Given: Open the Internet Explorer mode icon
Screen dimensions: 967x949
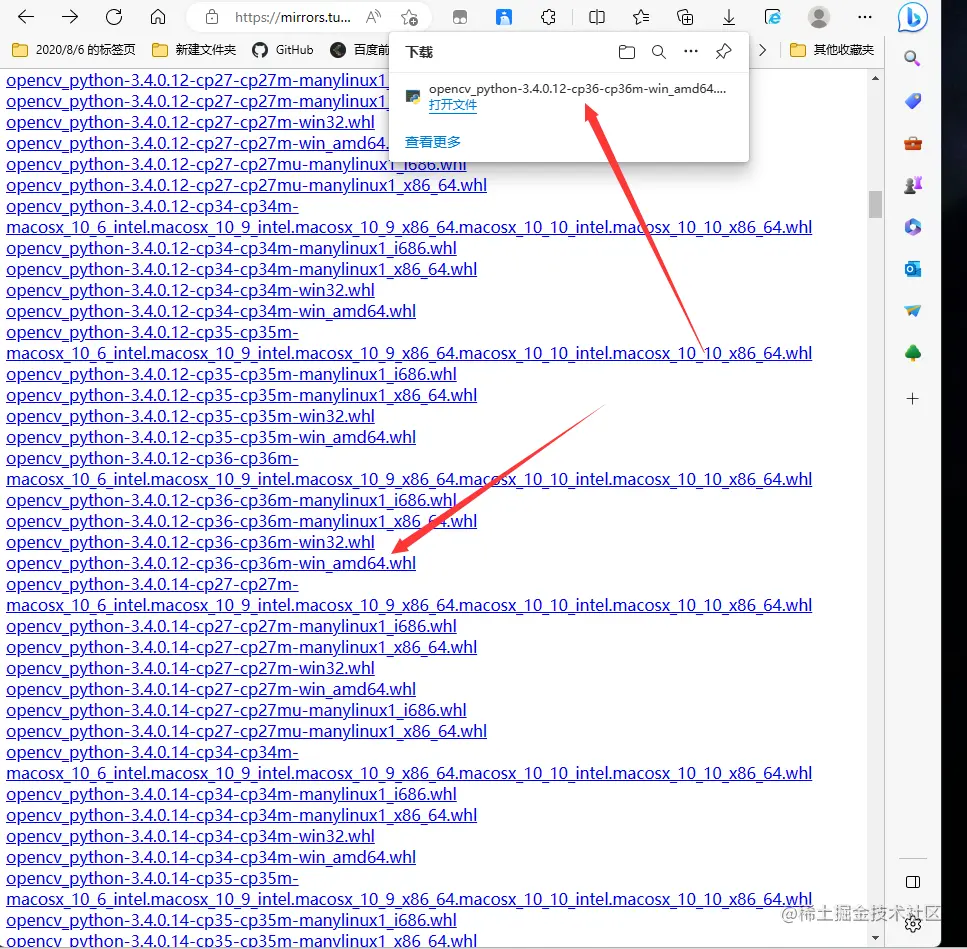Looking at the screenshot, I should coord(773,17).
